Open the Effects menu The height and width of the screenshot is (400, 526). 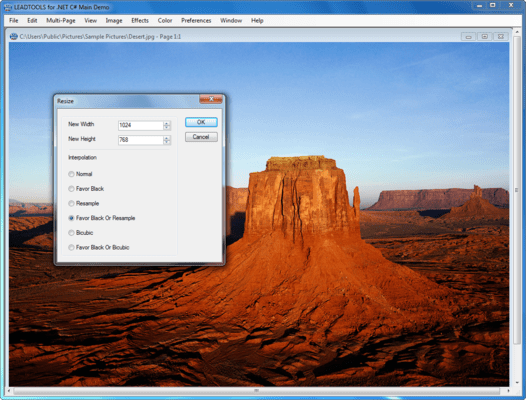point(140,20)
